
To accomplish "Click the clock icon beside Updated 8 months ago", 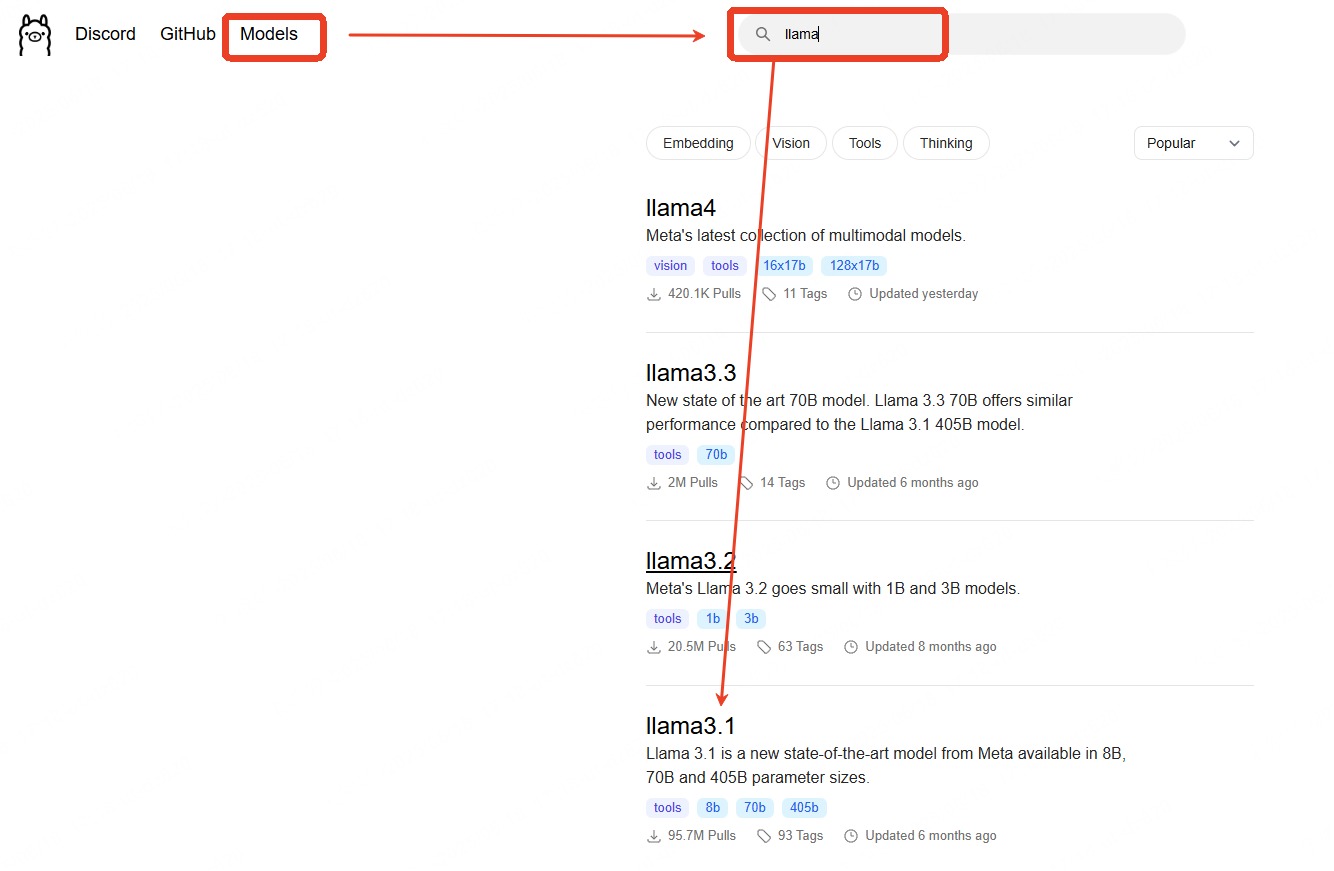I will 851,647.
